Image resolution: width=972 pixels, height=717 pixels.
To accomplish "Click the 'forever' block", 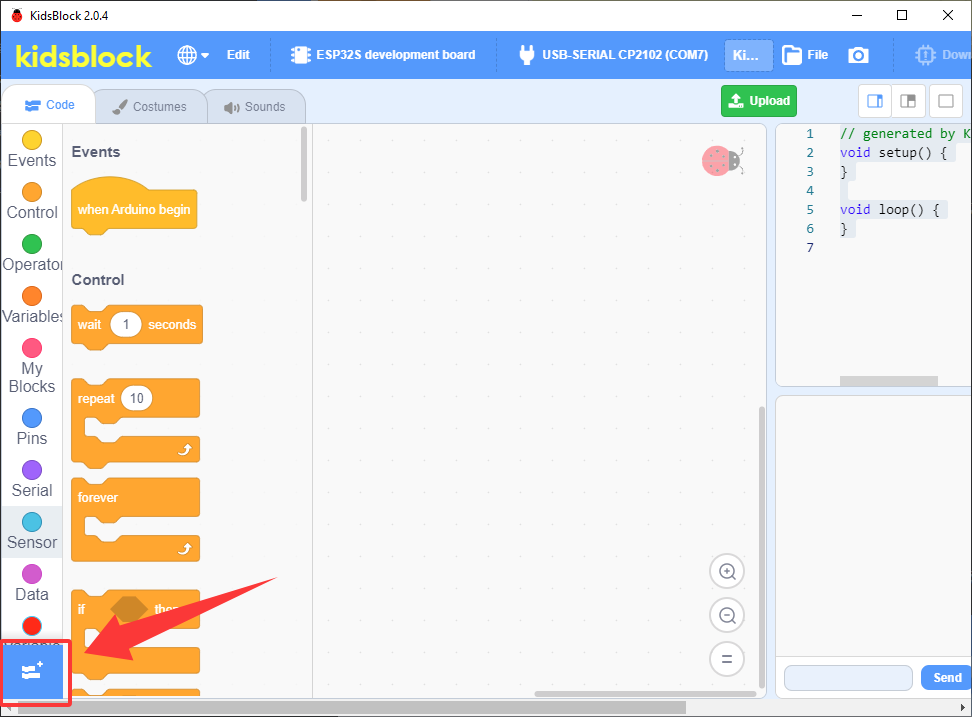I will click(x=135, y=498).
